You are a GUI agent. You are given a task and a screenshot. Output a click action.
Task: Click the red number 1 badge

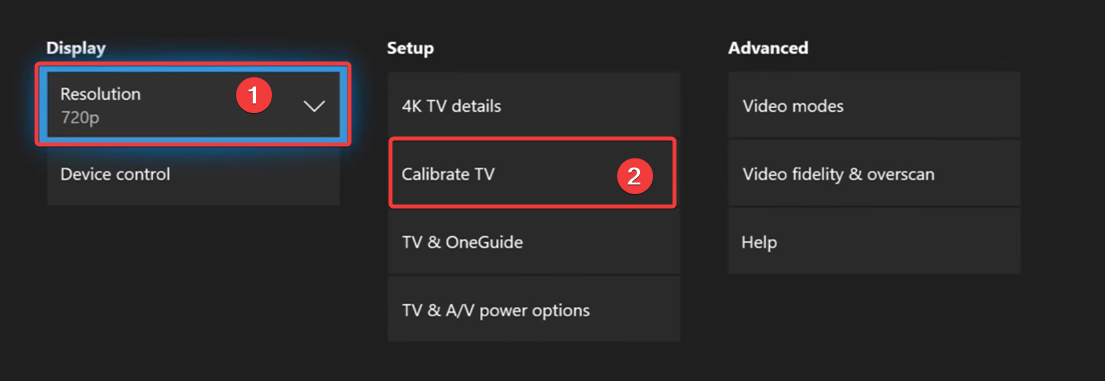click(x=254, y=94)
